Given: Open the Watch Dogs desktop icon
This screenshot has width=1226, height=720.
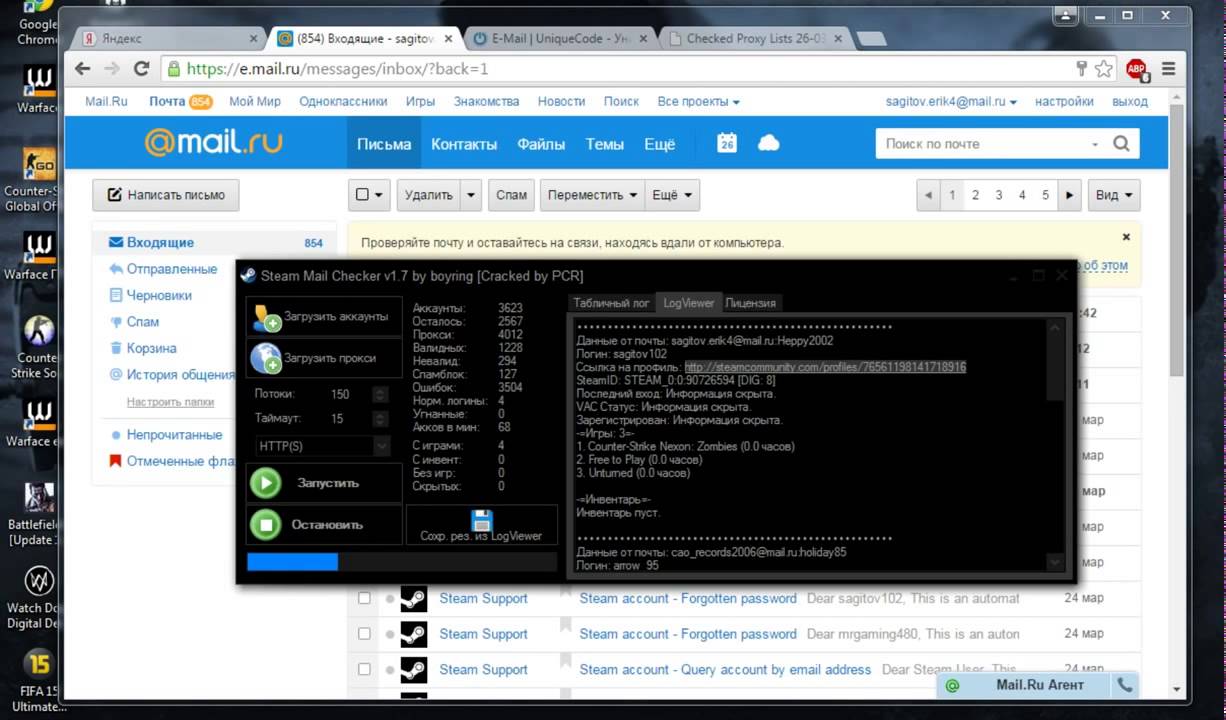Looking at the screenshot, I should click(x=38, y=597).
